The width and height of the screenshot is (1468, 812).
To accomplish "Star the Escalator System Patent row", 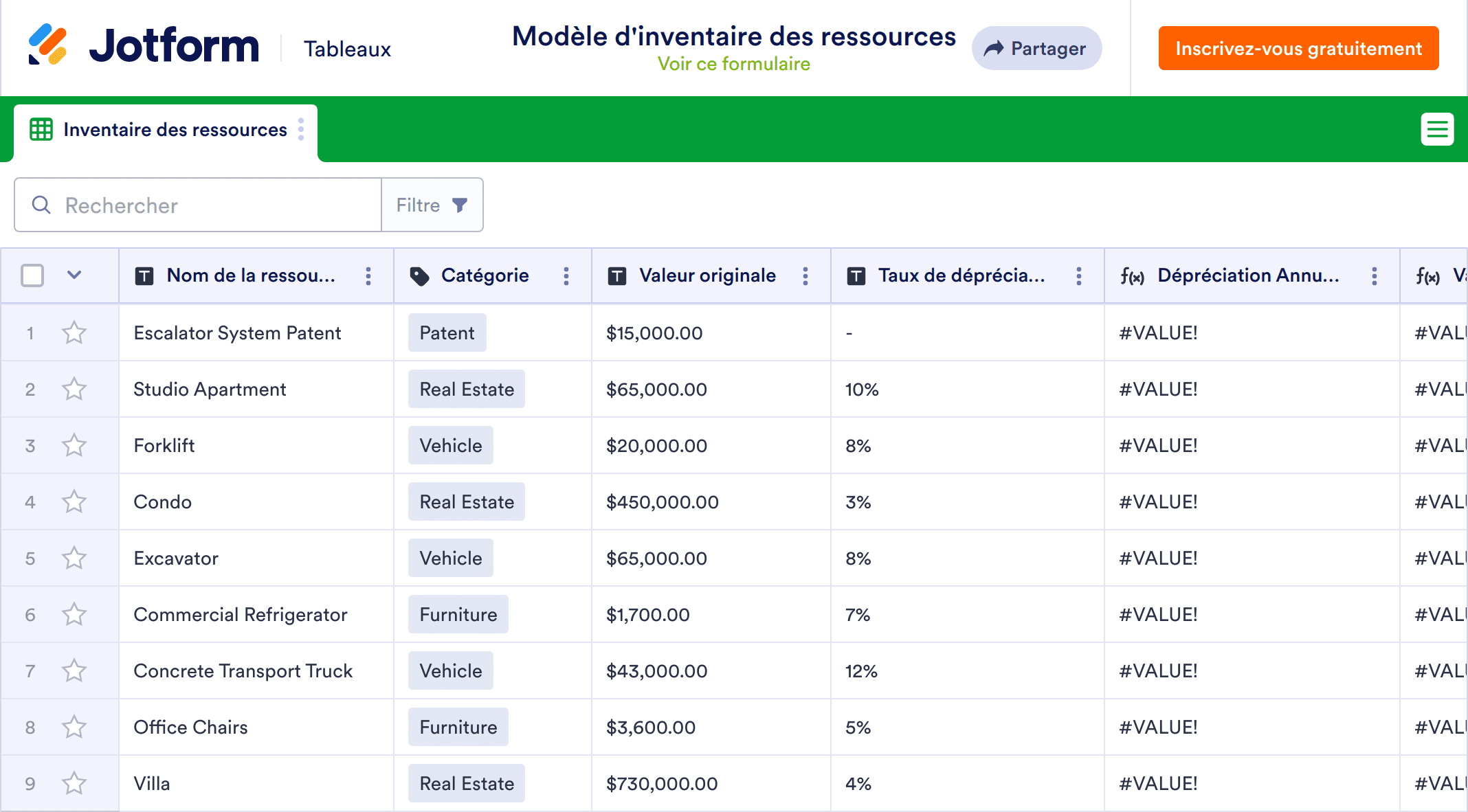I will pyautogui.click(x=74, y=333).
